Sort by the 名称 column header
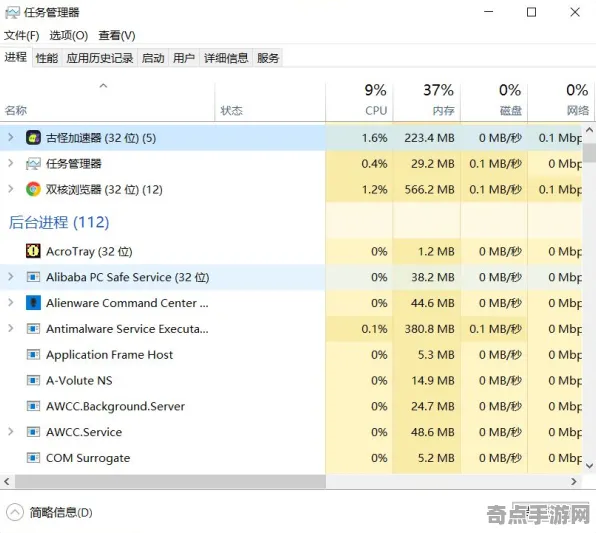This screenshot has height=533, width=596. (x=107, y=101)
